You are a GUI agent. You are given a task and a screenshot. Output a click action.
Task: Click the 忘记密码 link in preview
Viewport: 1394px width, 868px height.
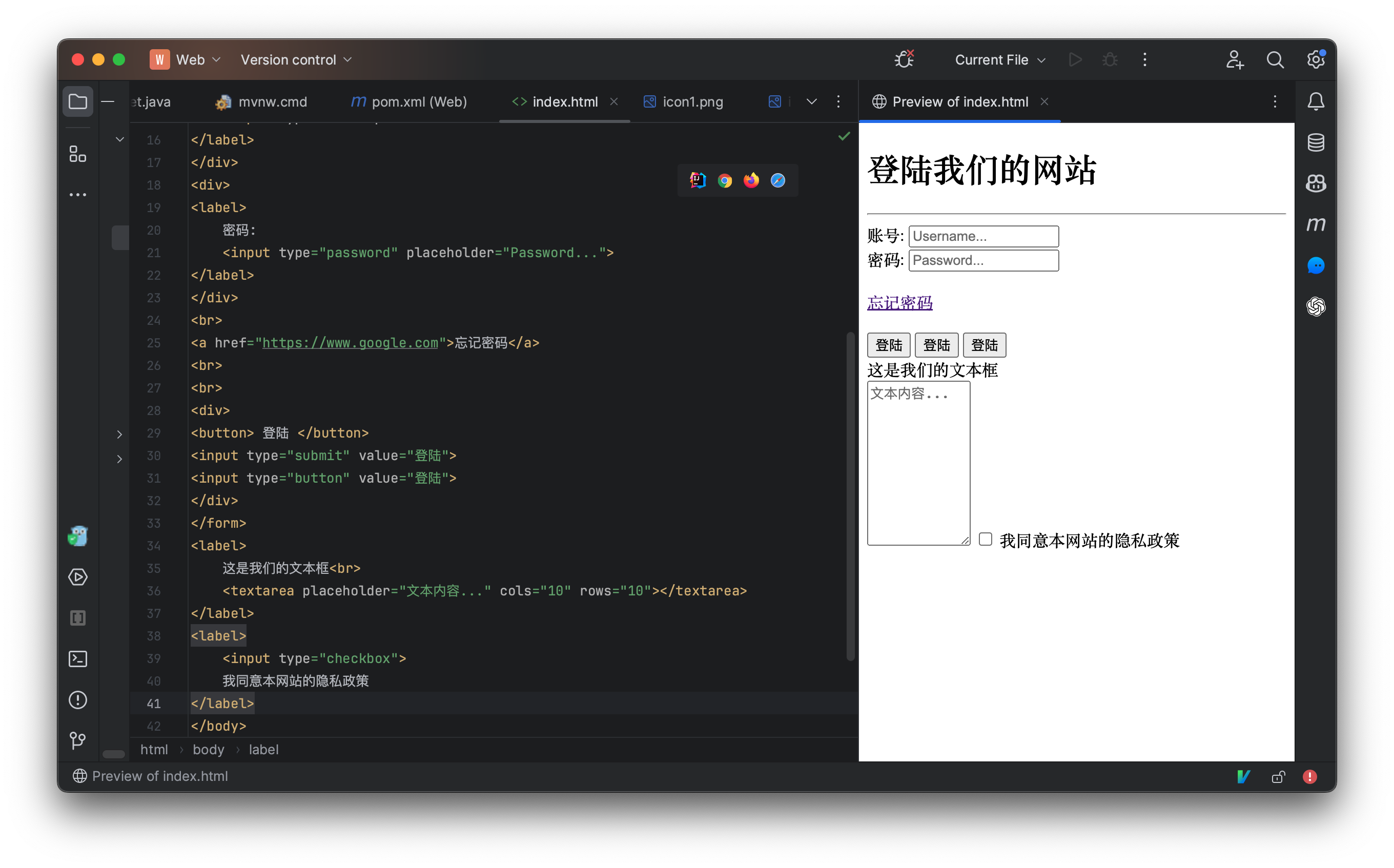click(x=899, y=302)
